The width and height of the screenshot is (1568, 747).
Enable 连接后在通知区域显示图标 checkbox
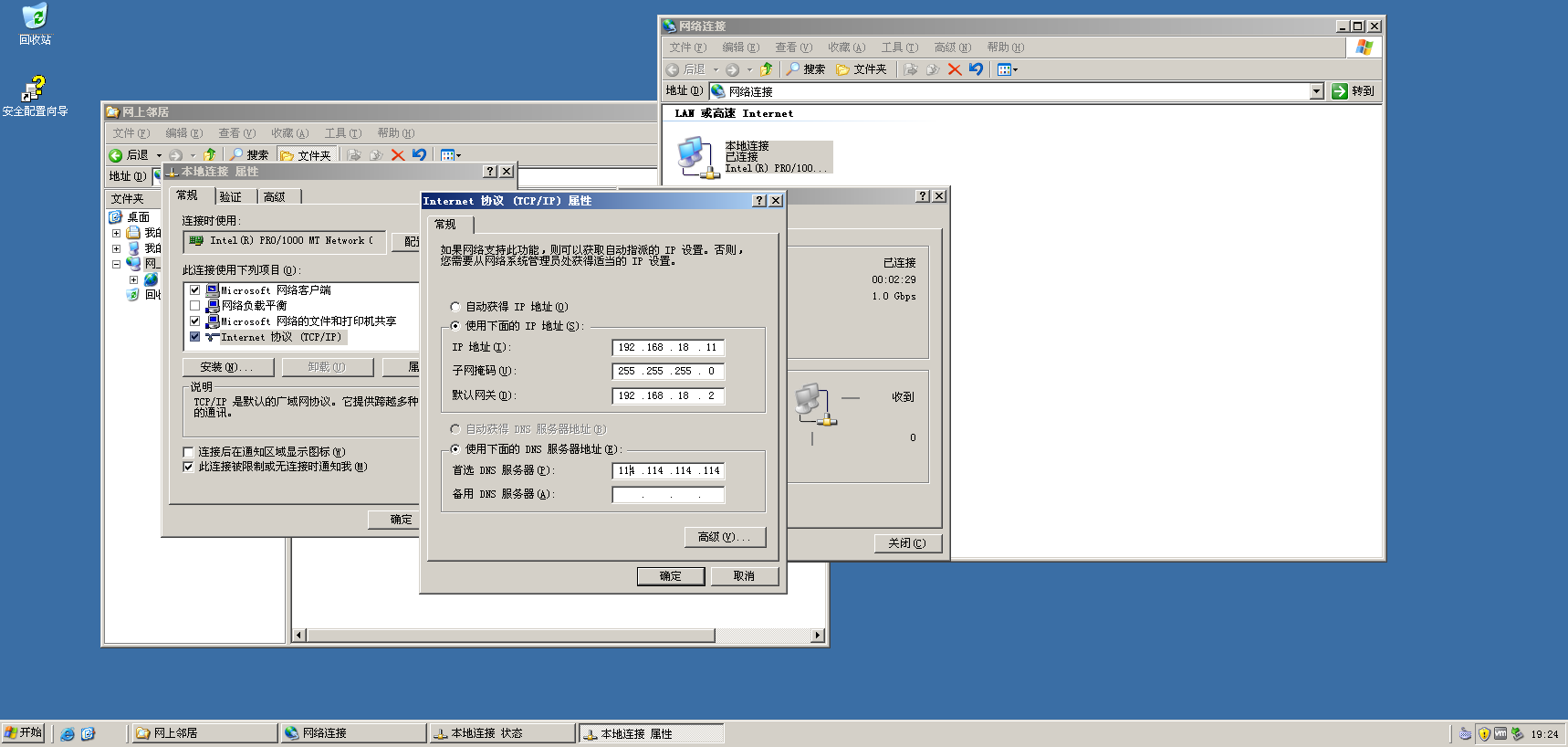[x=188, y=452]
